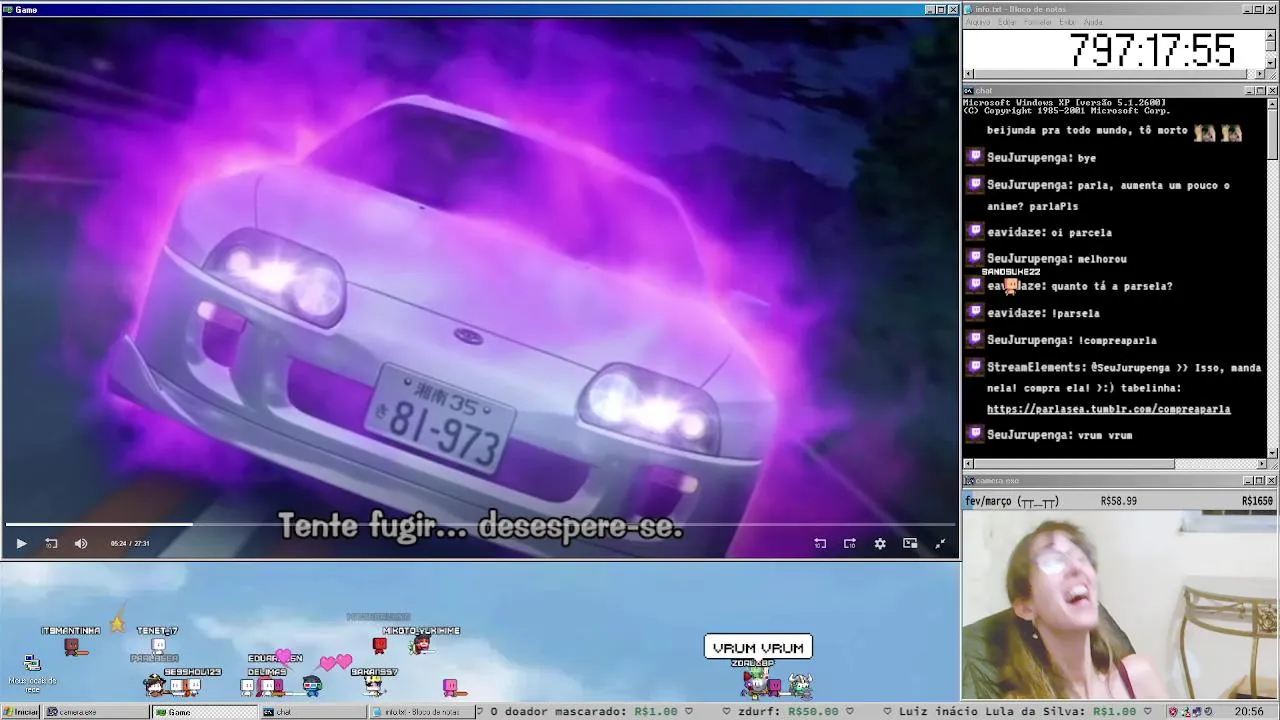Toggle picture-in-picture mode in player
The image size is (1280, 720).
click(910, 543)
